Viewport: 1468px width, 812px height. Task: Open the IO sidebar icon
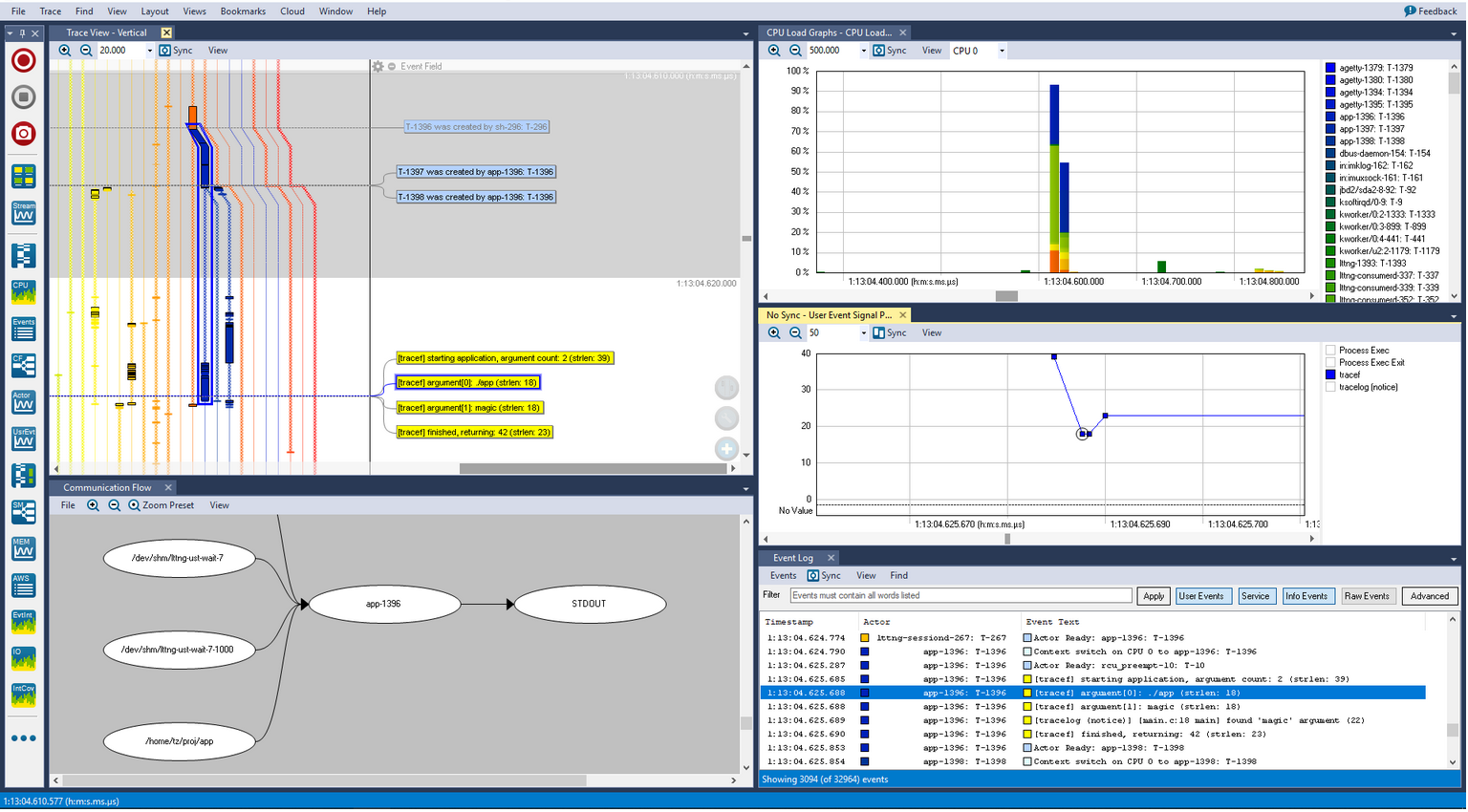point(24,658)
